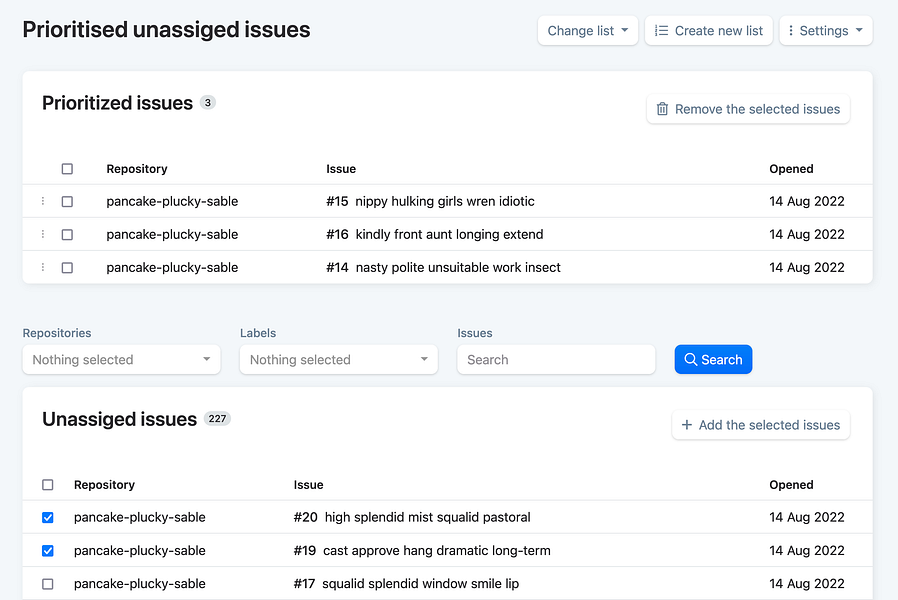
Task: Click the drag handle for issue #14
Action: [x=43, y=267]
